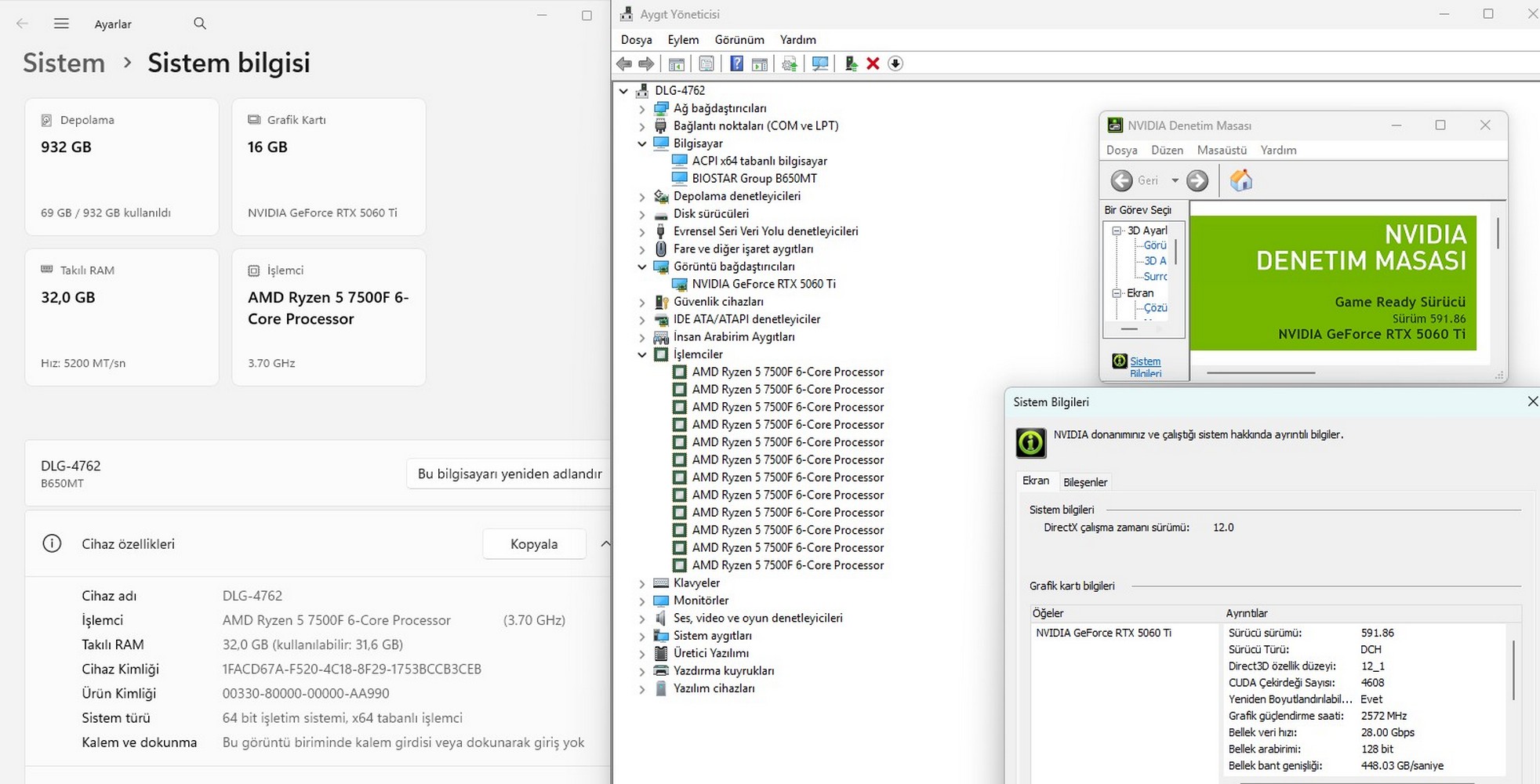Collapse the İşlemciler tree node
The image size is (1540, 784).
(642, 354)
